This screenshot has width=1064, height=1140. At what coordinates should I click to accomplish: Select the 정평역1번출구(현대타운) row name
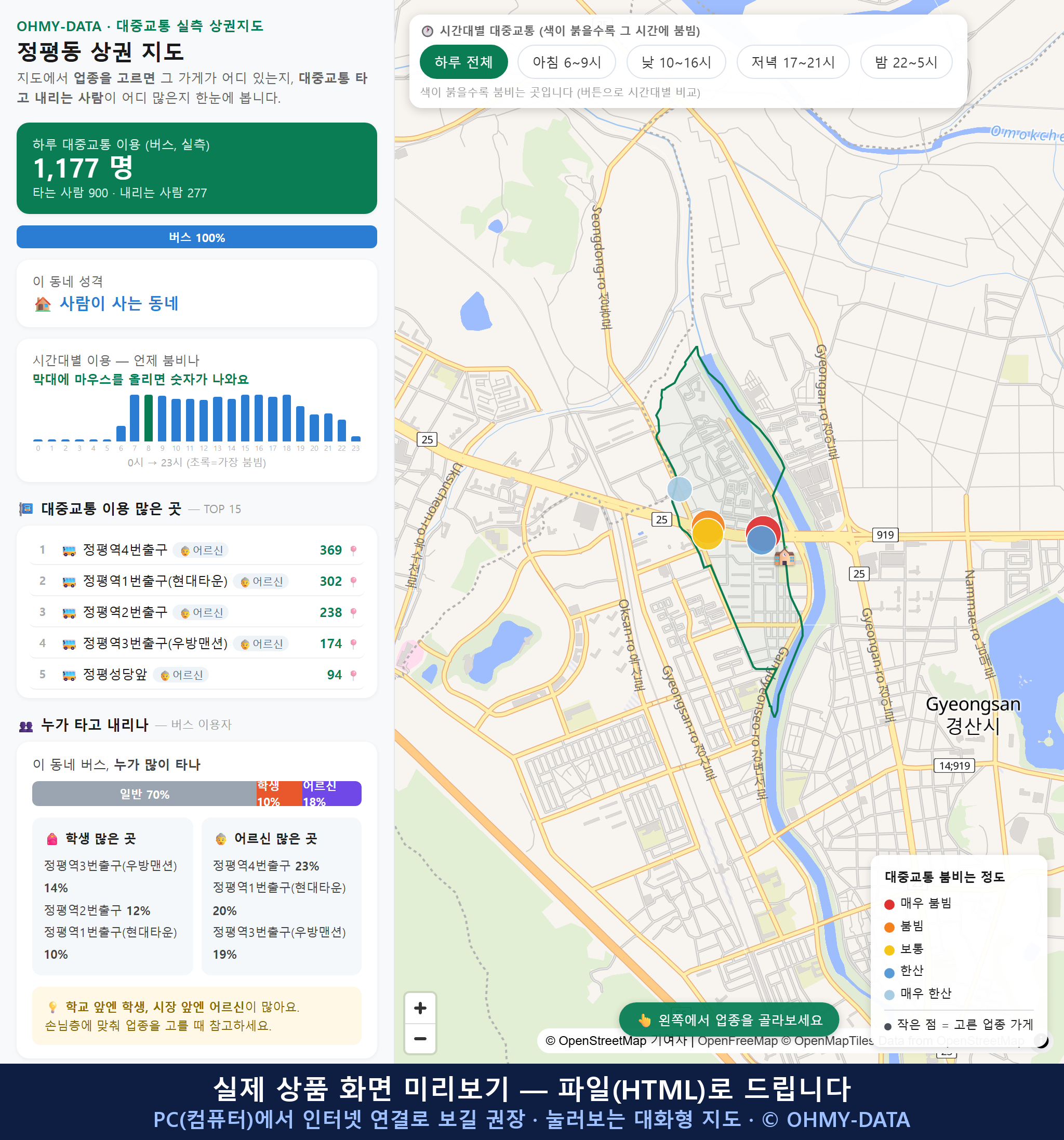click(155, 581)
